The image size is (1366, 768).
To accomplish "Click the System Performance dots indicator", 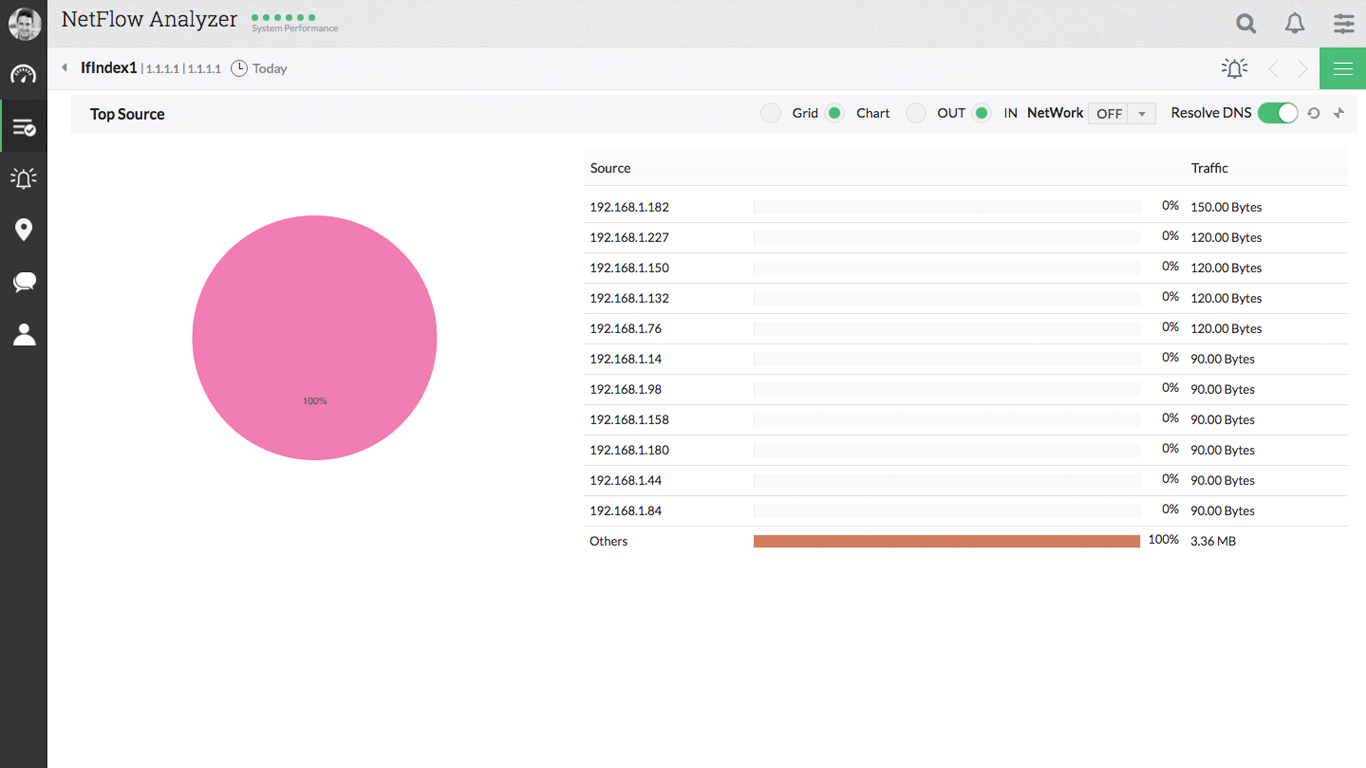I will (284, 17).
